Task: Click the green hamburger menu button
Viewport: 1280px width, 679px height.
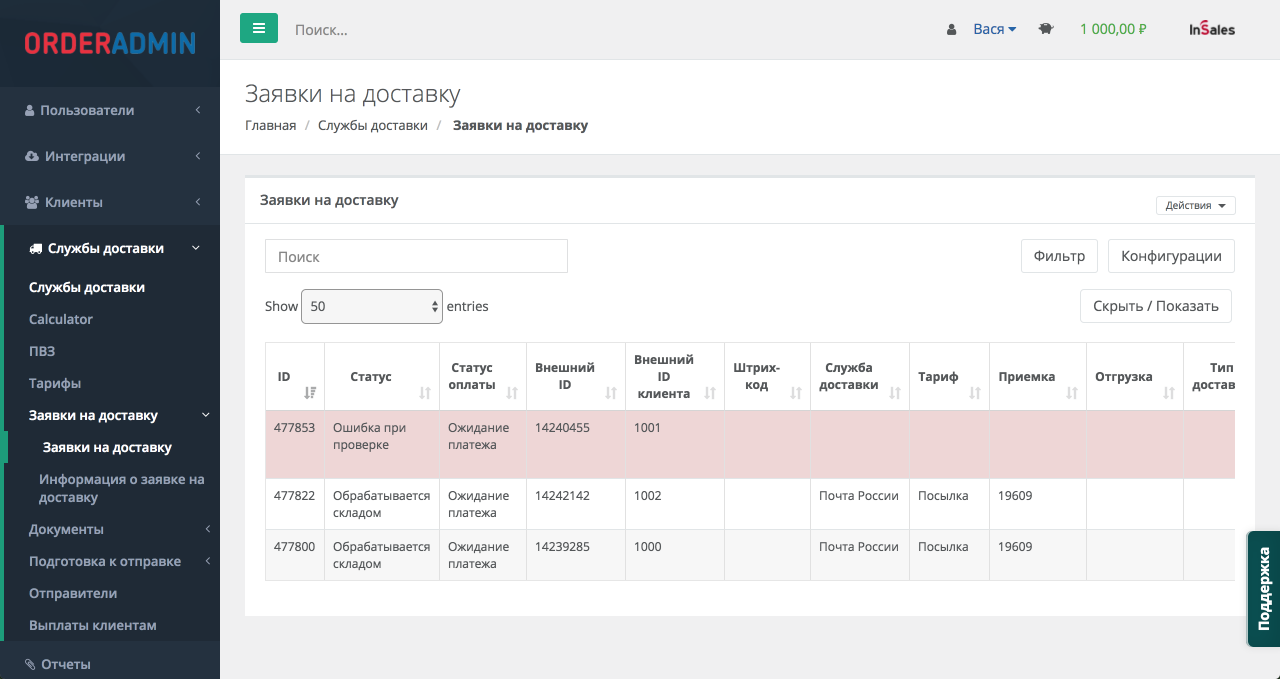Action: click(258, 28)
